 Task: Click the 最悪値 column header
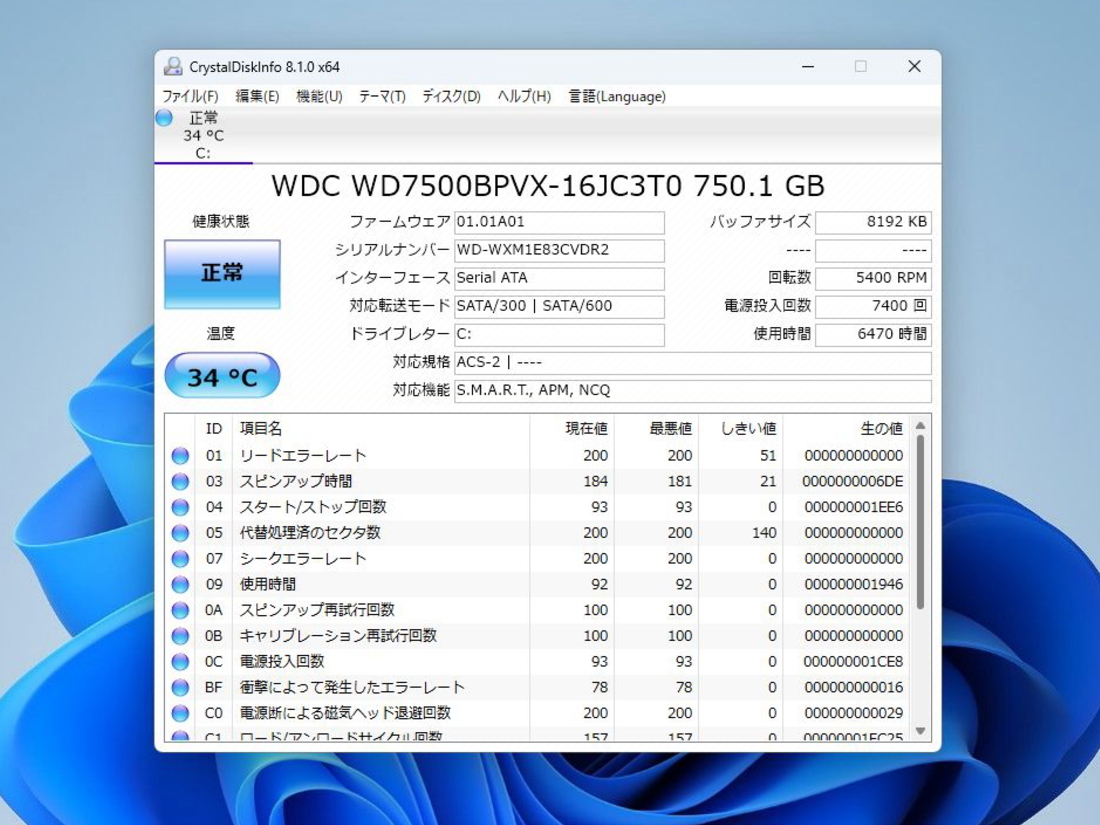point(656,429)
